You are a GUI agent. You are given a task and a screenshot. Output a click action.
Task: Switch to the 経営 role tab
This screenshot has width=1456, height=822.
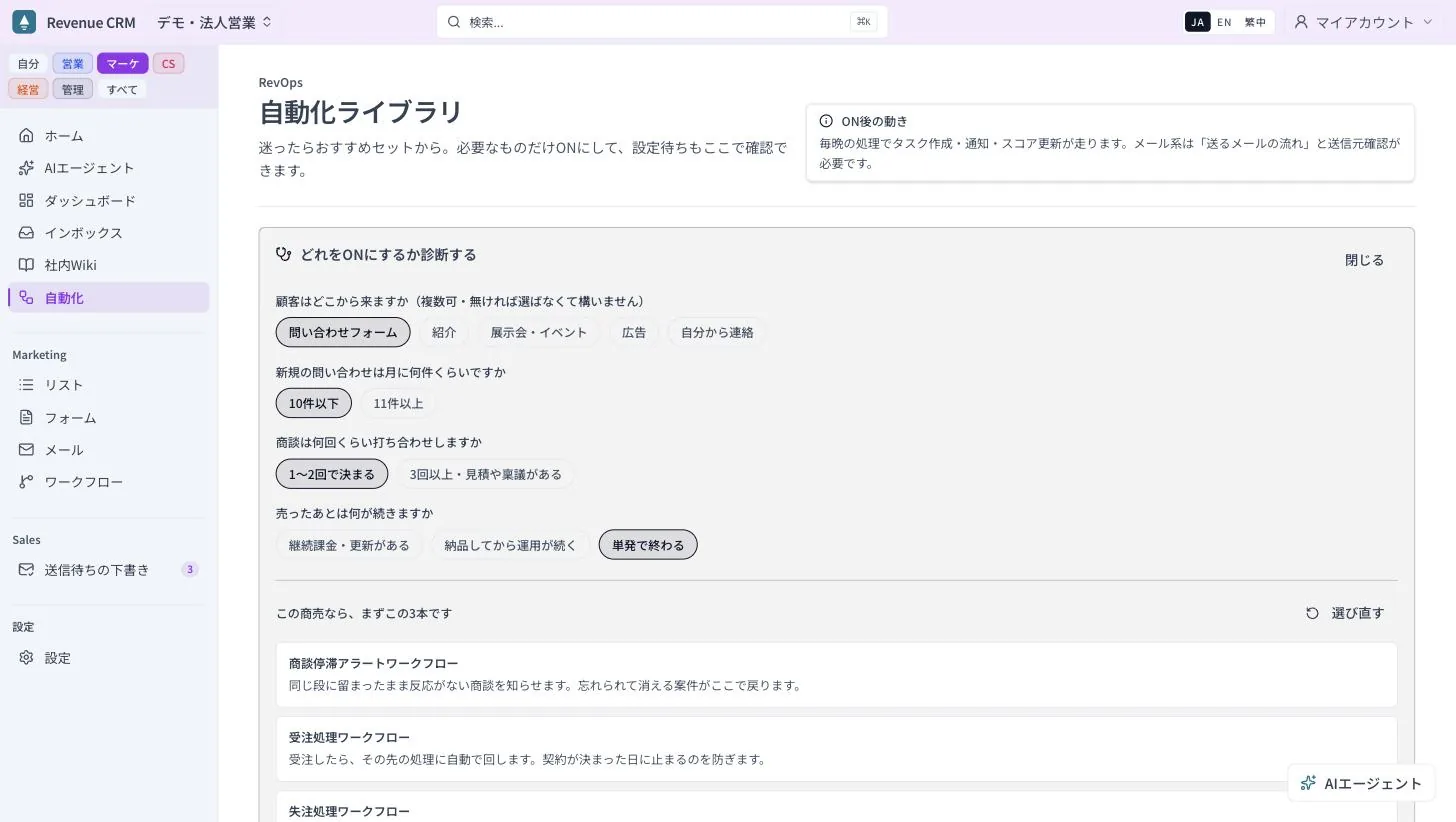point(29,89)
